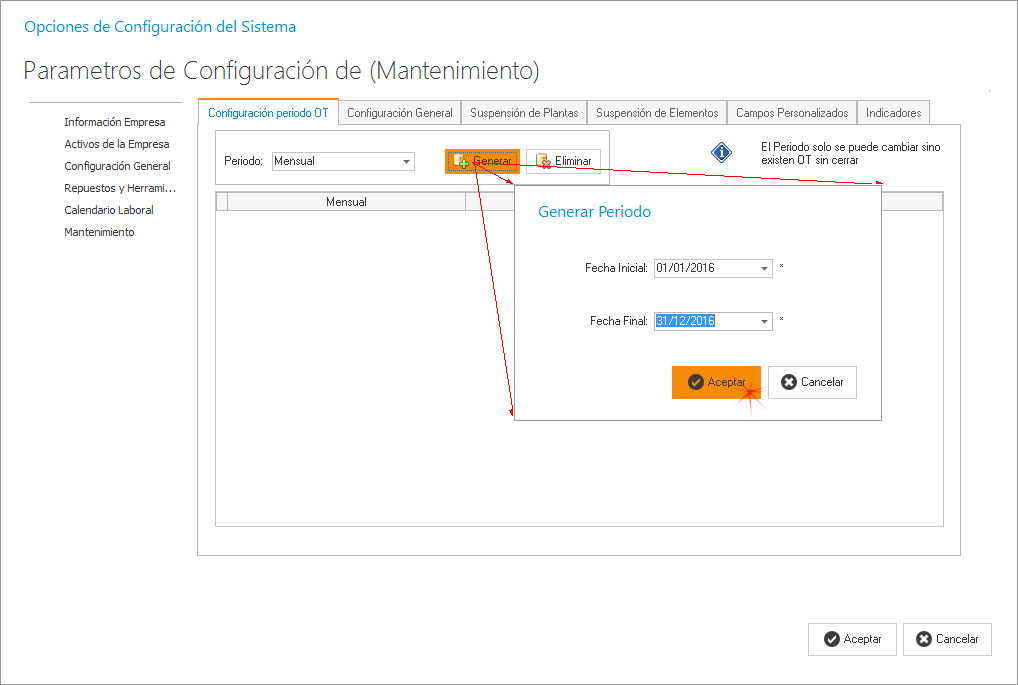Image resolution: width=1018 pixels, height=685 pixels.
Task: Click the Eliminar period button
Action: pos(563,161)
